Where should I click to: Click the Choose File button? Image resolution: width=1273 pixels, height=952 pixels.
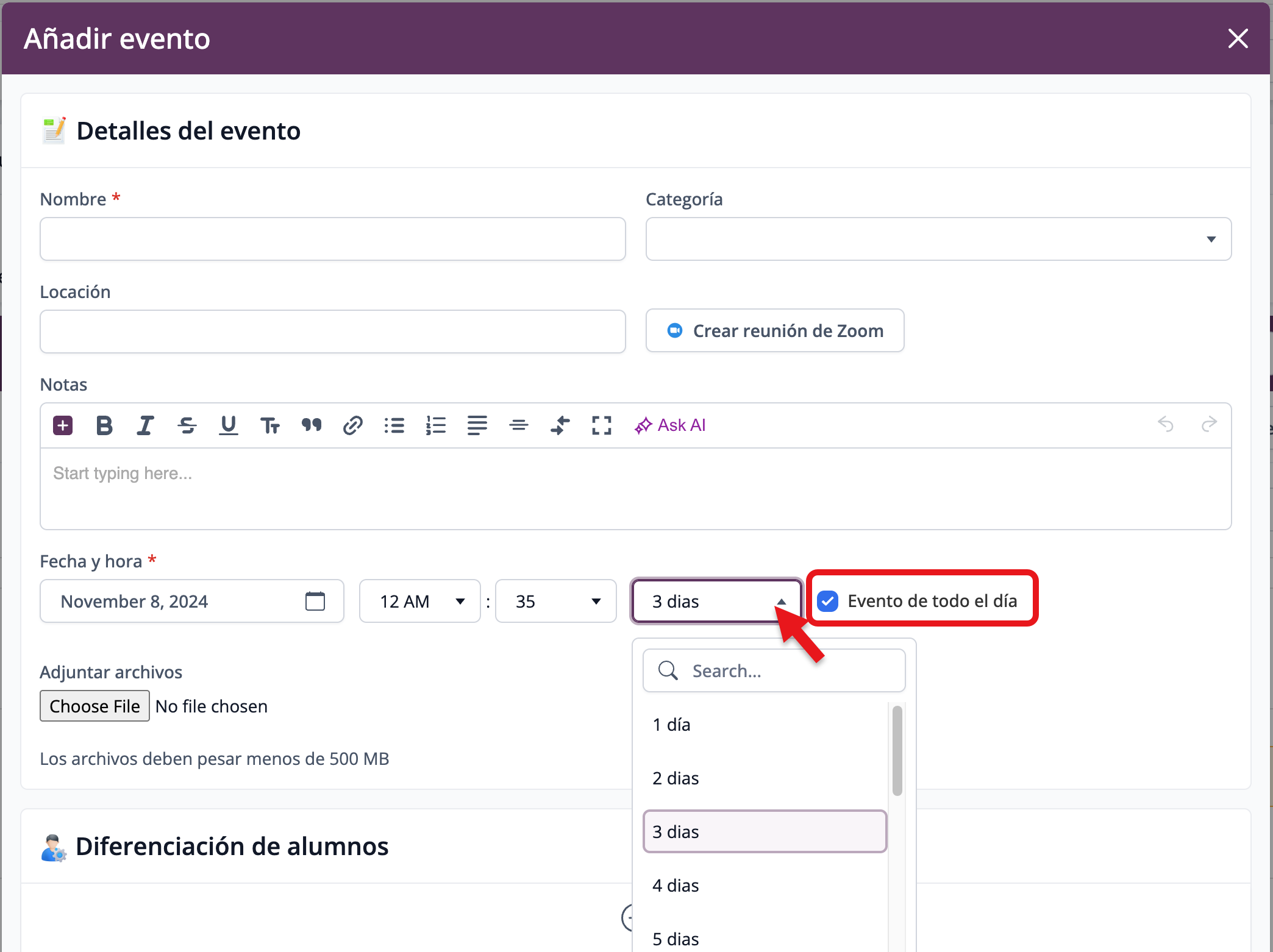point(94,706)
